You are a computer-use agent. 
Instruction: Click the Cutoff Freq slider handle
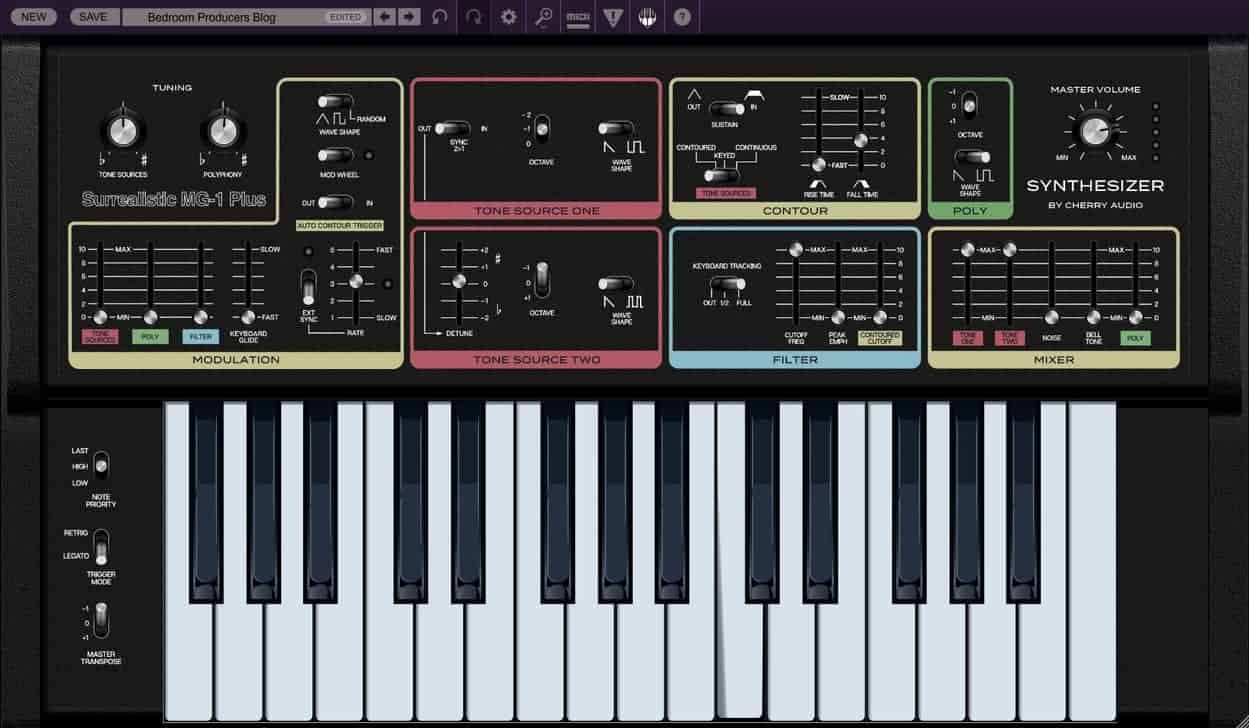coord(795,249)
